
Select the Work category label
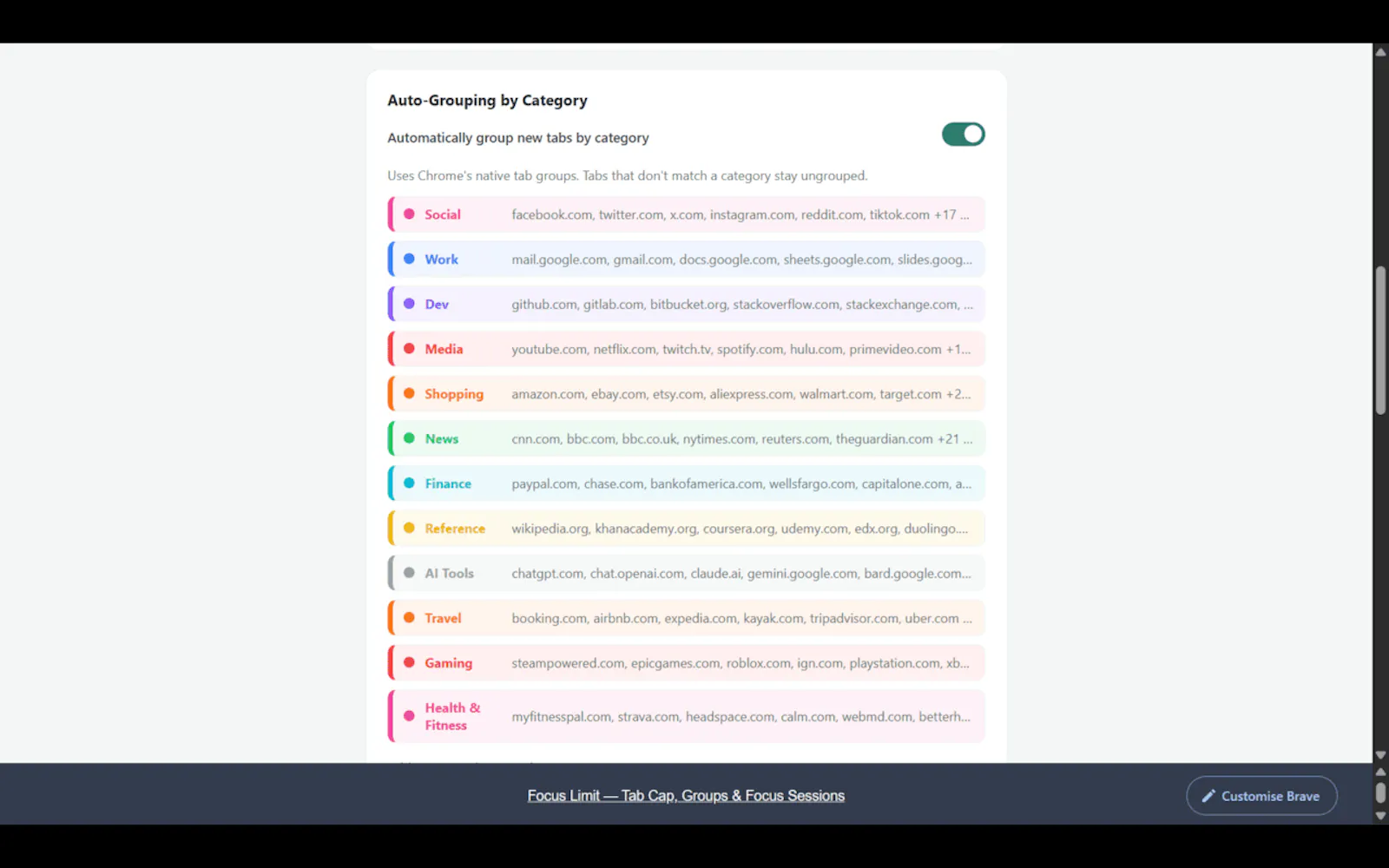[x=442, y=260]
